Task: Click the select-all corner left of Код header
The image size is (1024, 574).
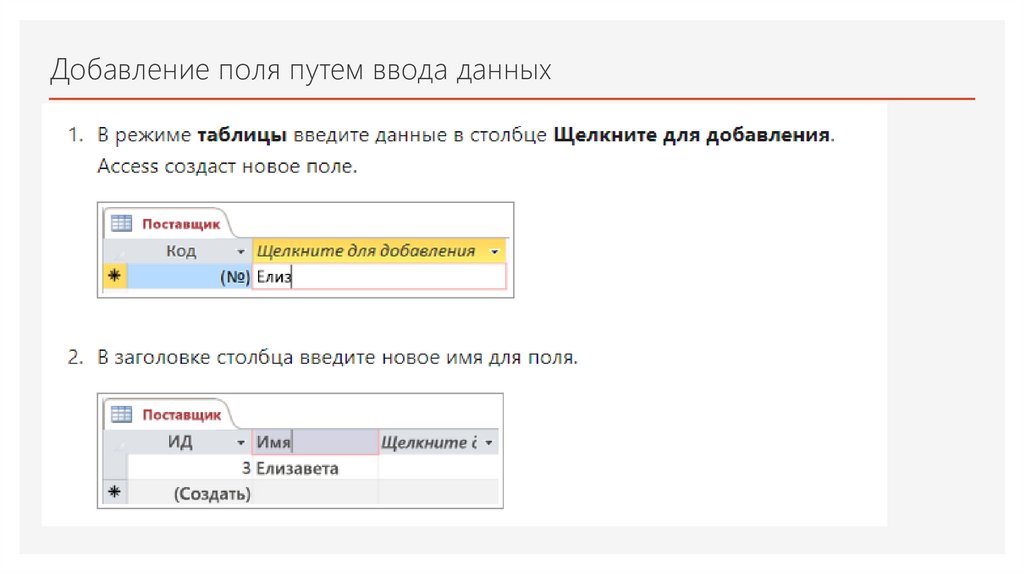Action: [x=114, y=251]
